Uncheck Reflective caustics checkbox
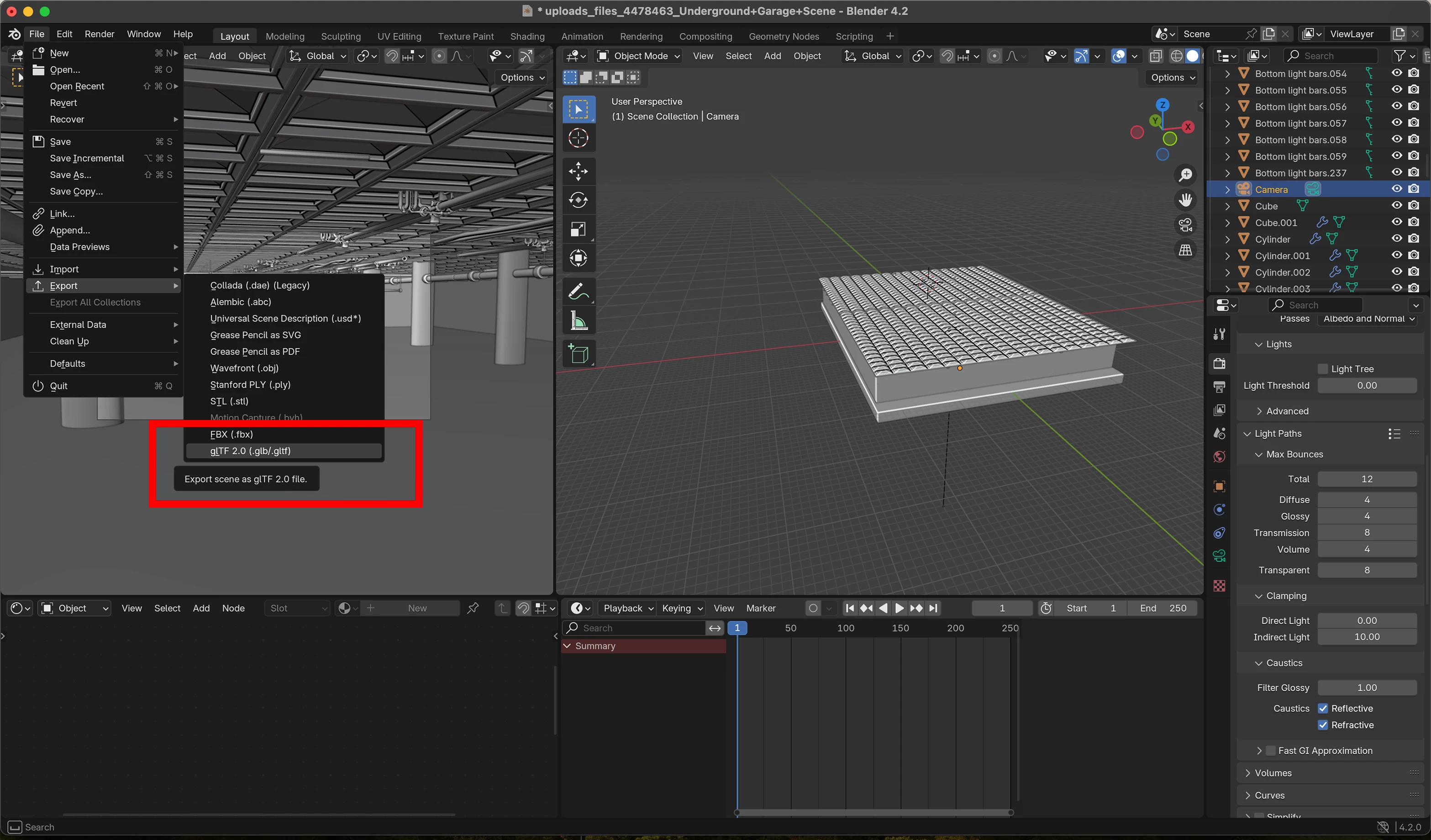The width and height of the screenshot is (1431, 840). 1323,709
